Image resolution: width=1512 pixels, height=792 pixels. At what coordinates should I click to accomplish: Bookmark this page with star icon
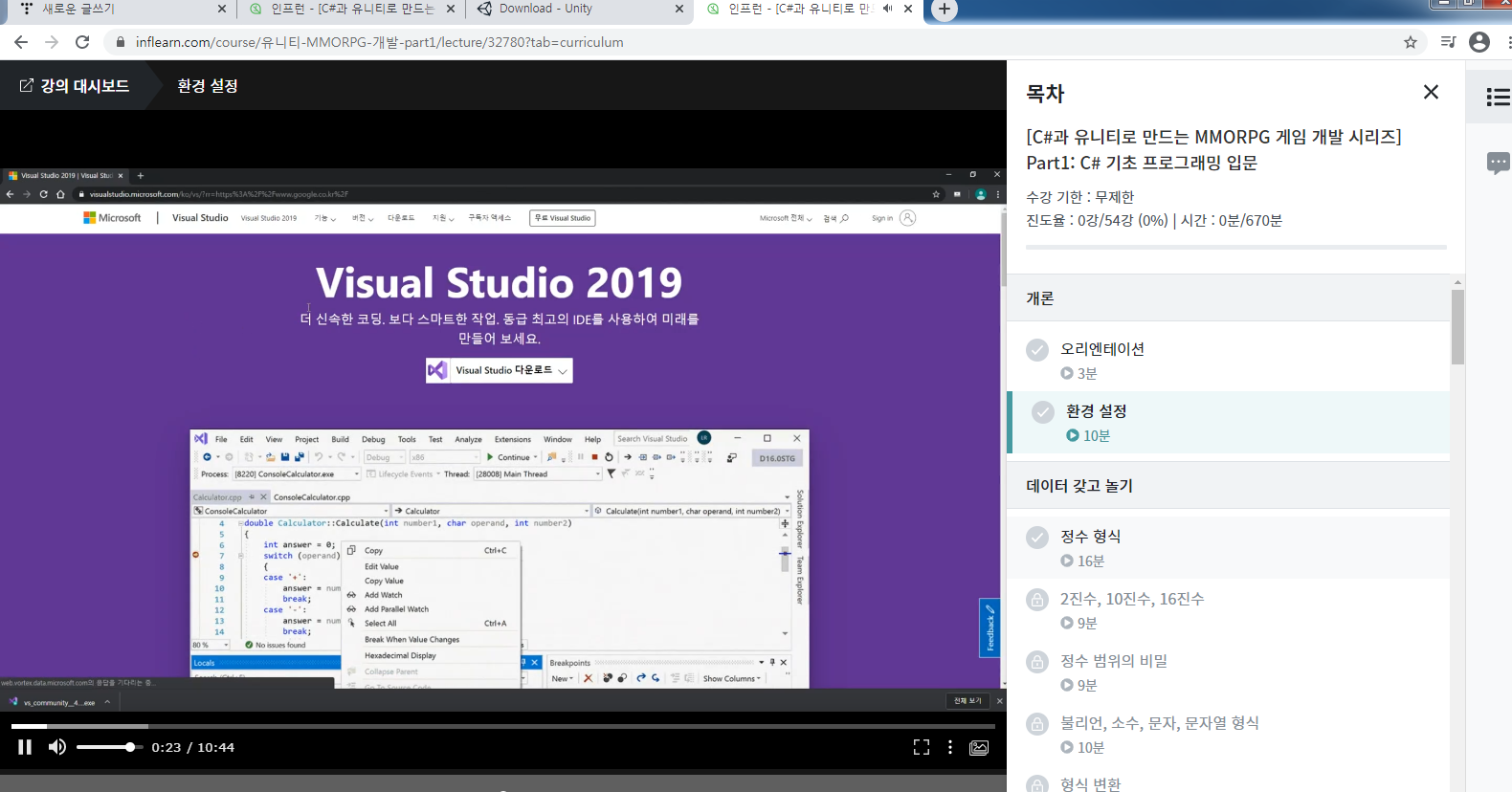pyautogui.click(x=1411, y=42)
